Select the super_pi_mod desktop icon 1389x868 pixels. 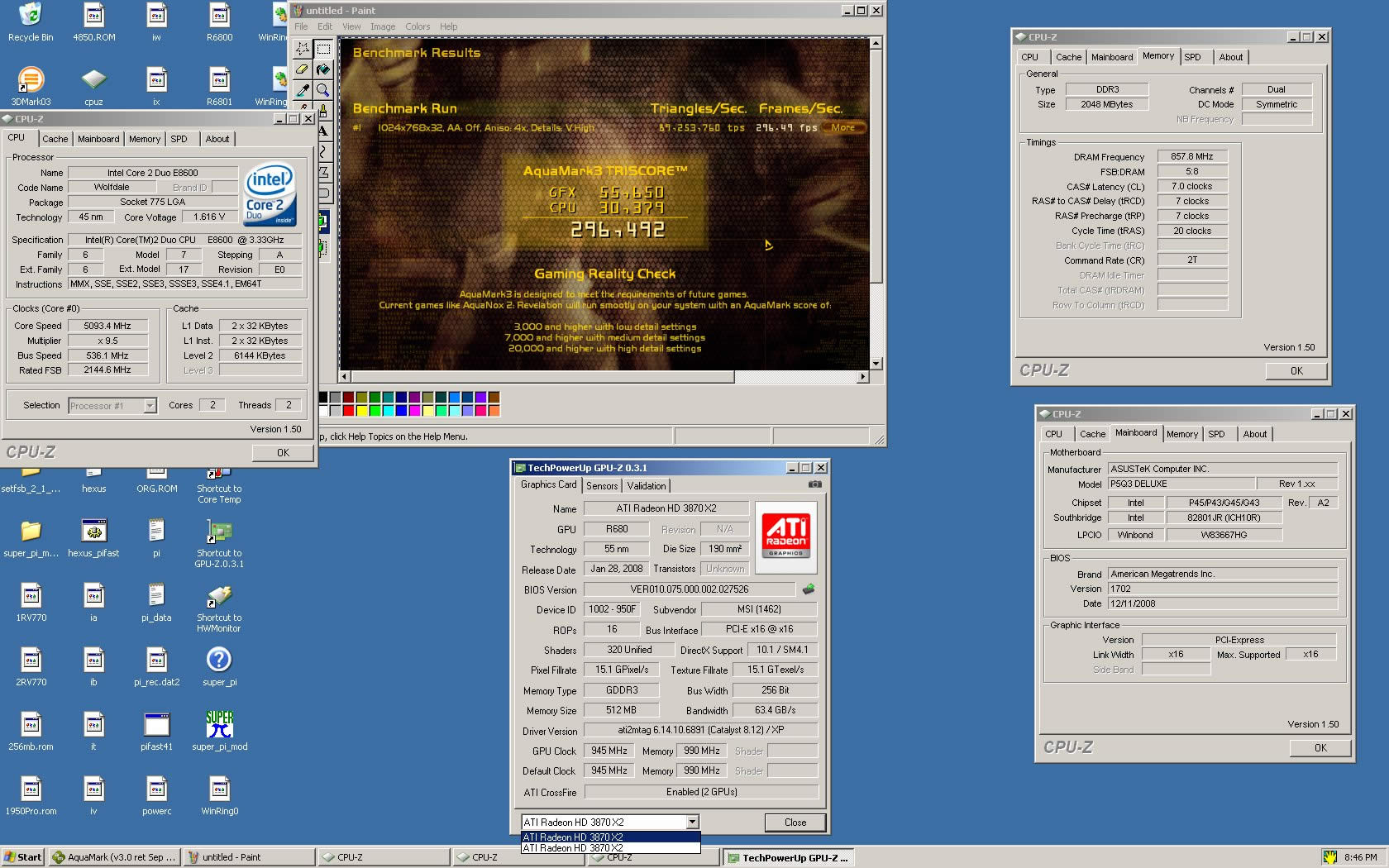click(219, 732)
